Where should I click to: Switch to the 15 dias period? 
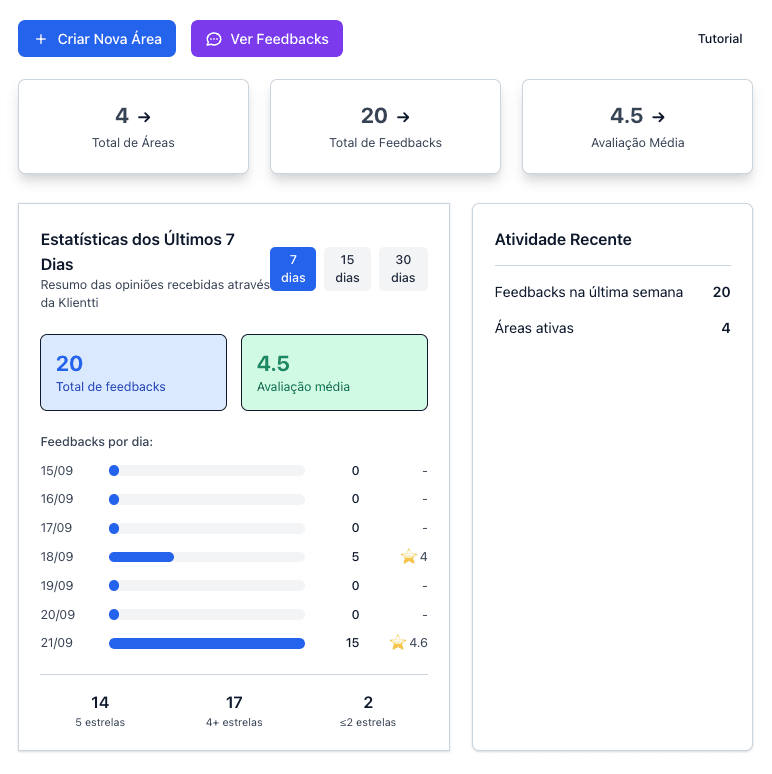click(x=347, y=269)
